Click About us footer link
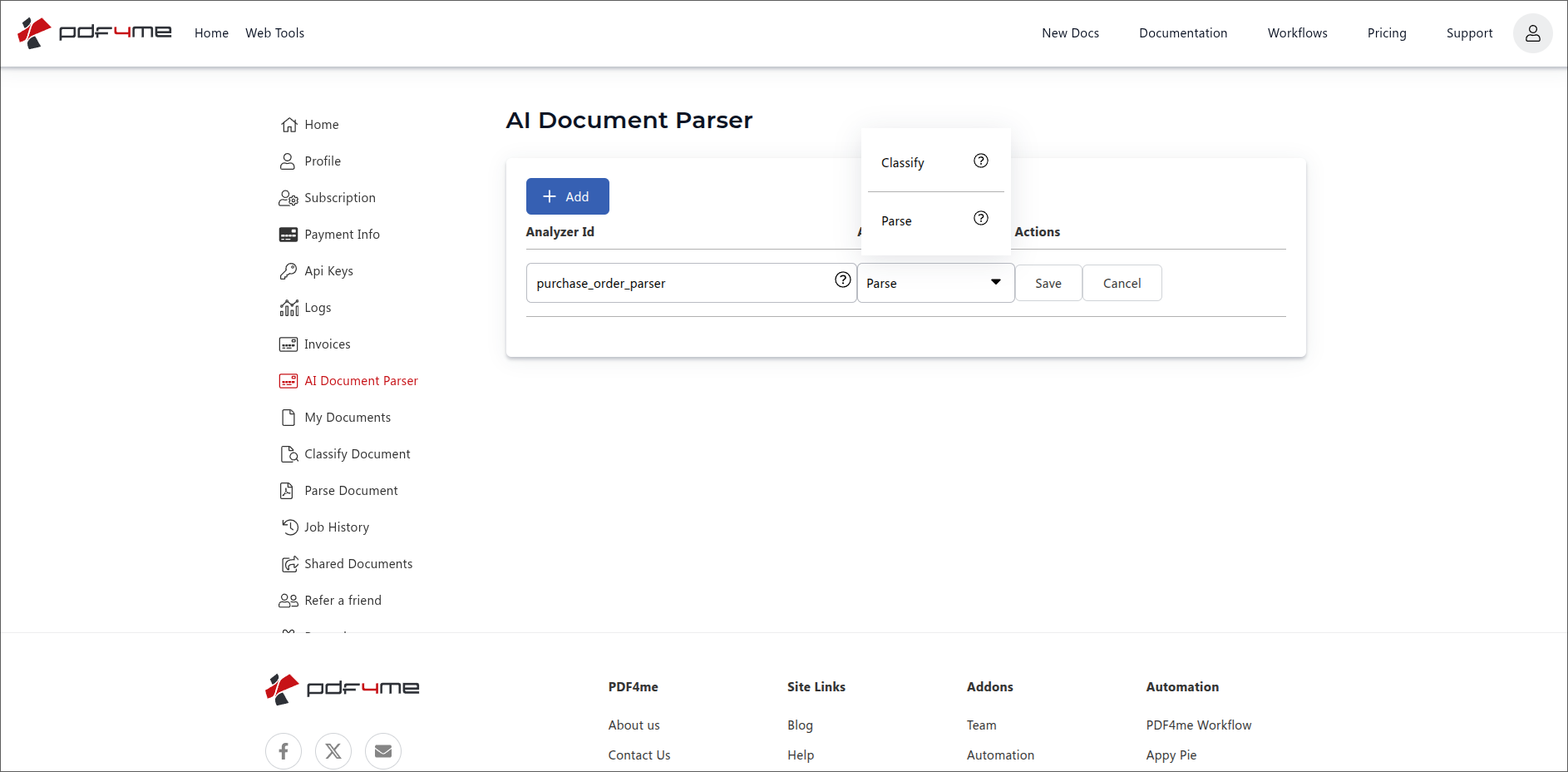Image resolution: width=1568 pixels, height=772 pixels. 634,725
